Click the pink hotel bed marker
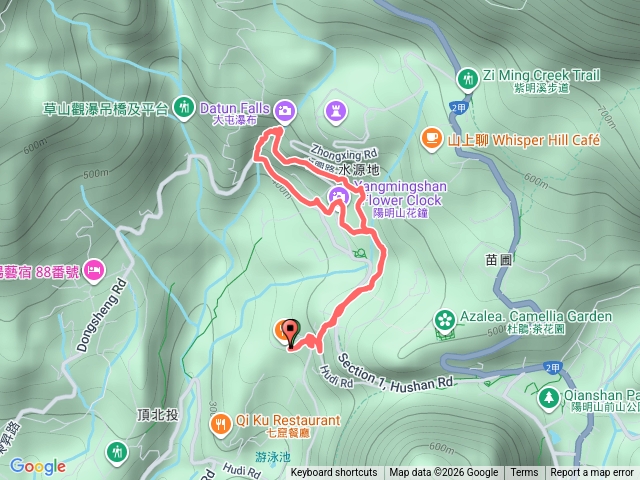Screen dimensions: 640x480 click(x=94, y=270)
